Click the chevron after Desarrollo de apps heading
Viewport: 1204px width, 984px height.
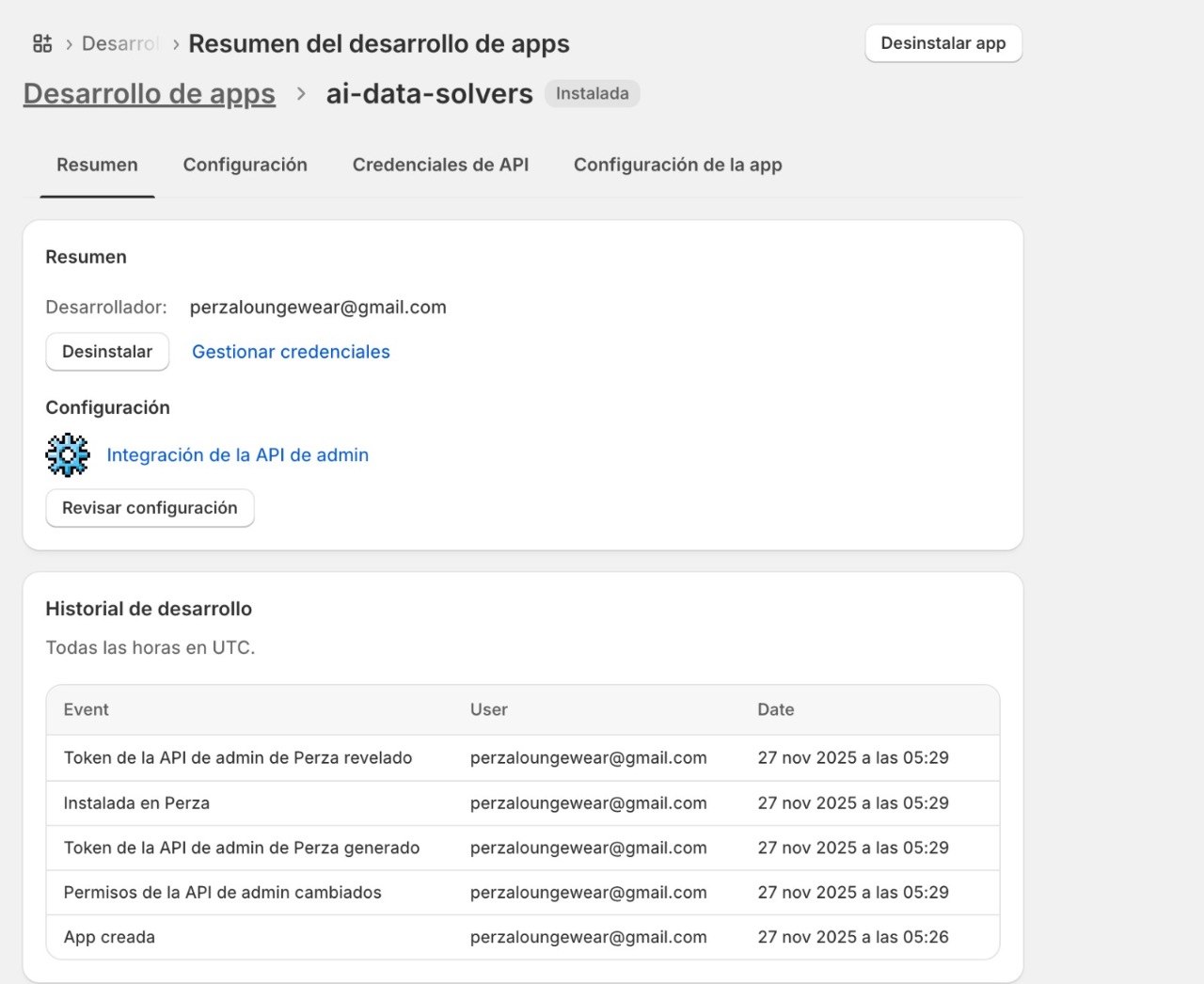point(300,94)
